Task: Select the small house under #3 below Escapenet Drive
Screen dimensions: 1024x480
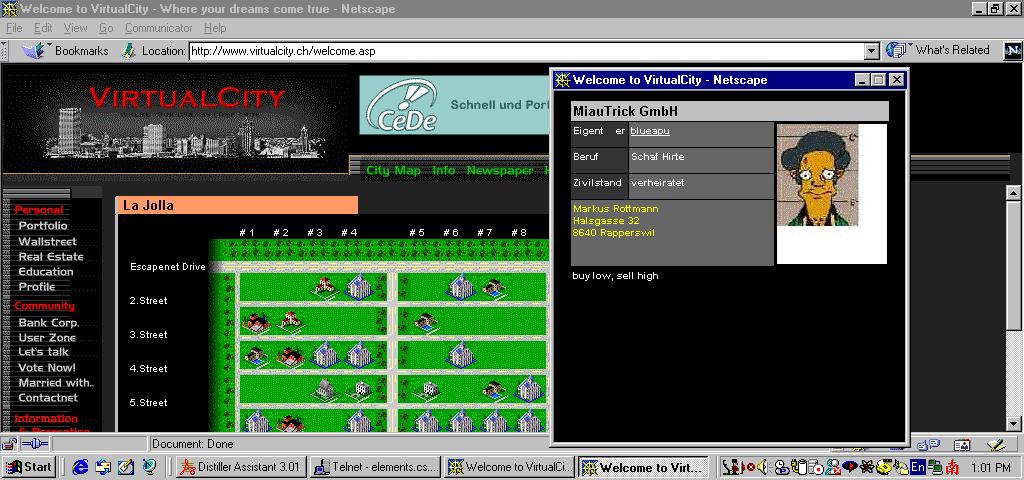Action: [x=324, y=287]
